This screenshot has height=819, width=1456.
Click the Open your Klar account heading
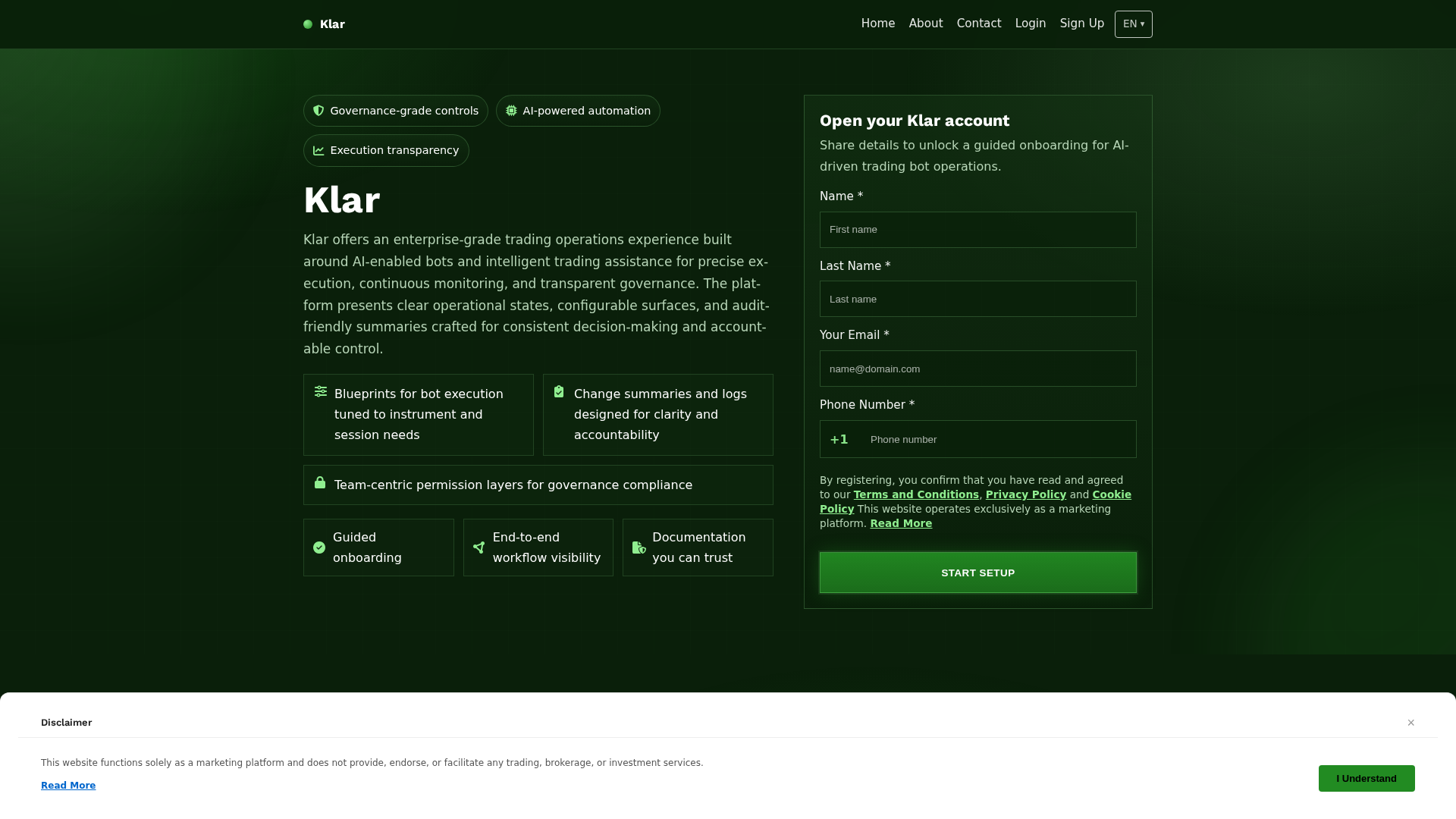click(915, 121)
